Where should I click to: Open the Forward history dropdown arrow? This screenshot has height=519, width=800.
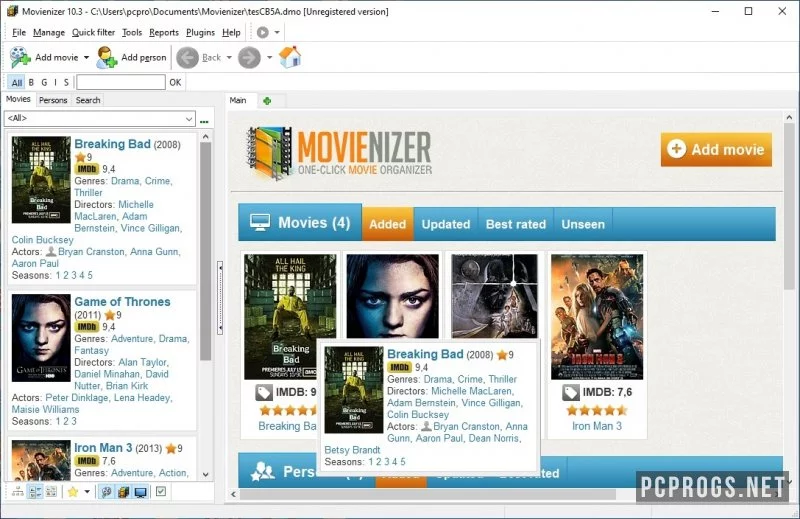click(269, 58)
